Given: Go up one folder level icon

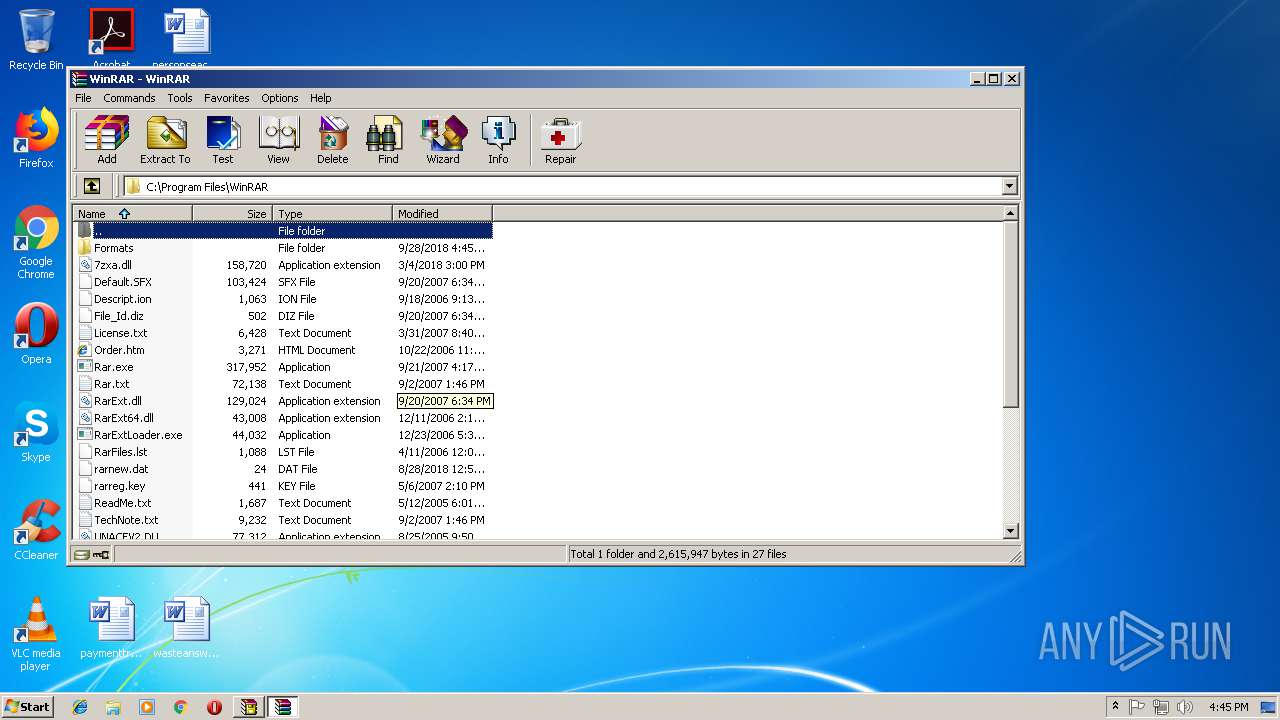Looking at the screenshot, I should 91,186.
